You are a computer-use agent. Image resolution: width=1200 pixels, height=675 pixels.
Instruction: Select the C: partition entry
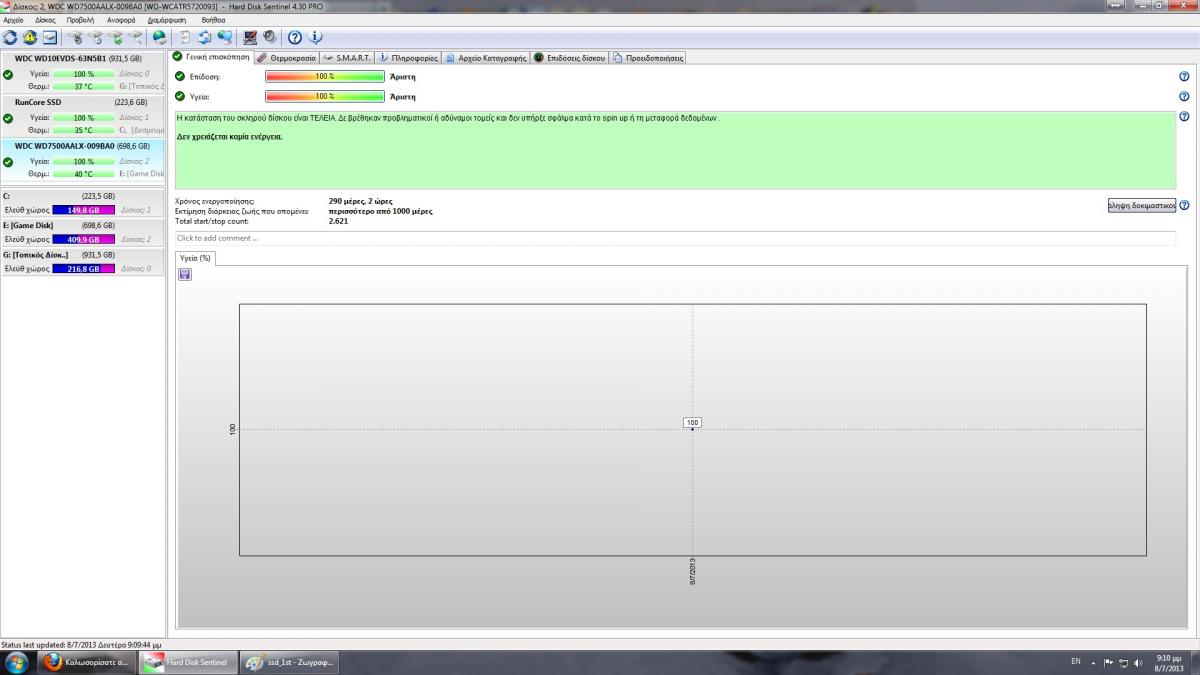(83, 203)
